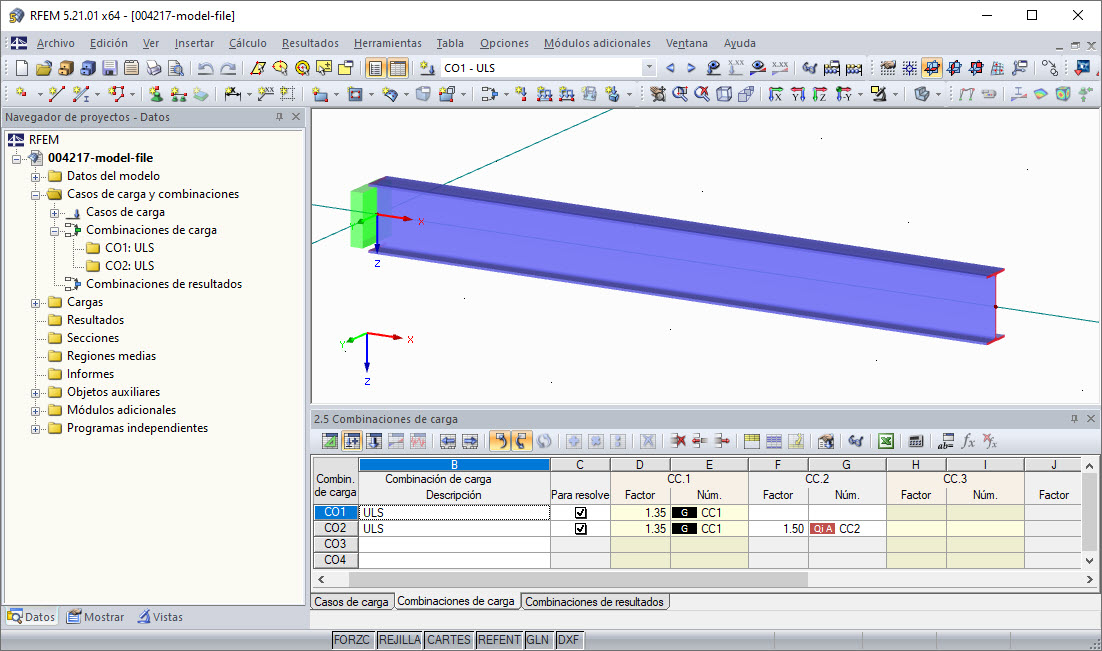Switch to Combinaciones de resultados table tab
Viewport: 1102px width, 651px height.
pos(595,602)
